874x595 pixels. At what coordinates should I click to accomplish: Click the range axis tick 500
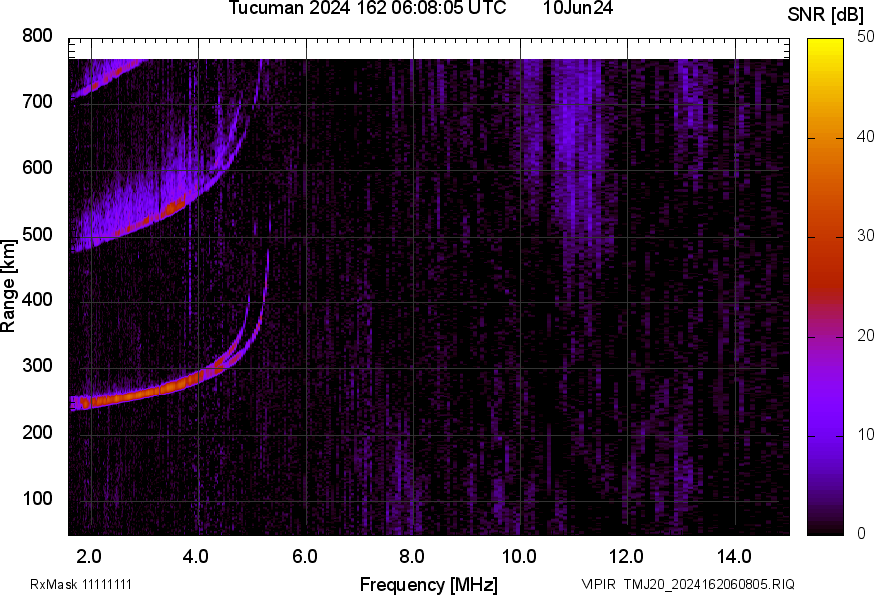(x=37, y=234)
